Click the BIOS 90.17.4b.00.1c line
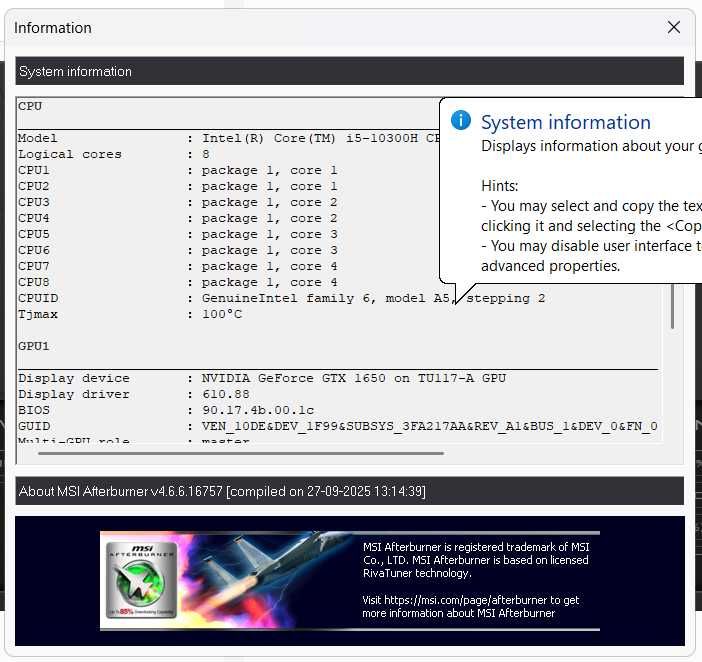This screenshot has width=702, height=662. click(x=166, y=410)
